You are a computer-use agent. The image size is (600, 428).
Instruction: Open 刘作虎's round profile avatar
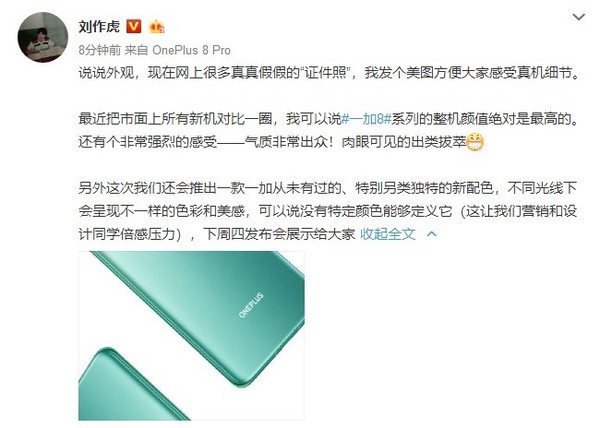(x=43, y=37)
